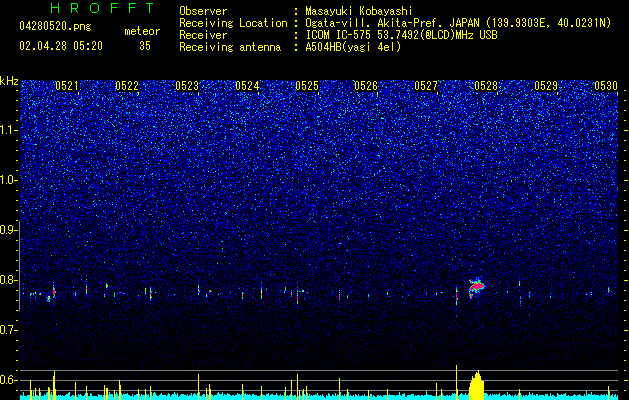Click the 1.0 kHz axis value
Image resolution: width=629 pixels, height=400 pixels.
point(9,180)
